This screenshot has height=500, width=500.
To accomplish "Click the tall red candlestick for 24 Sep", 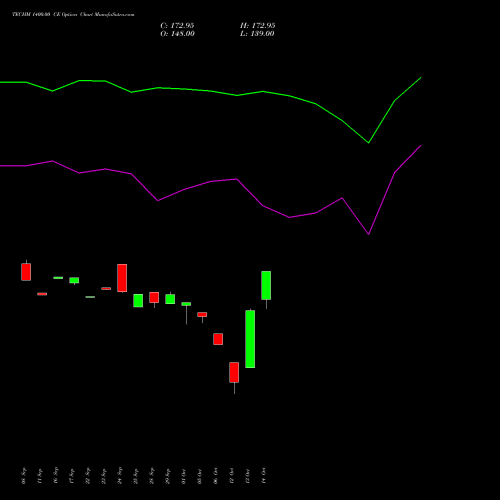I will coord(122,278).
